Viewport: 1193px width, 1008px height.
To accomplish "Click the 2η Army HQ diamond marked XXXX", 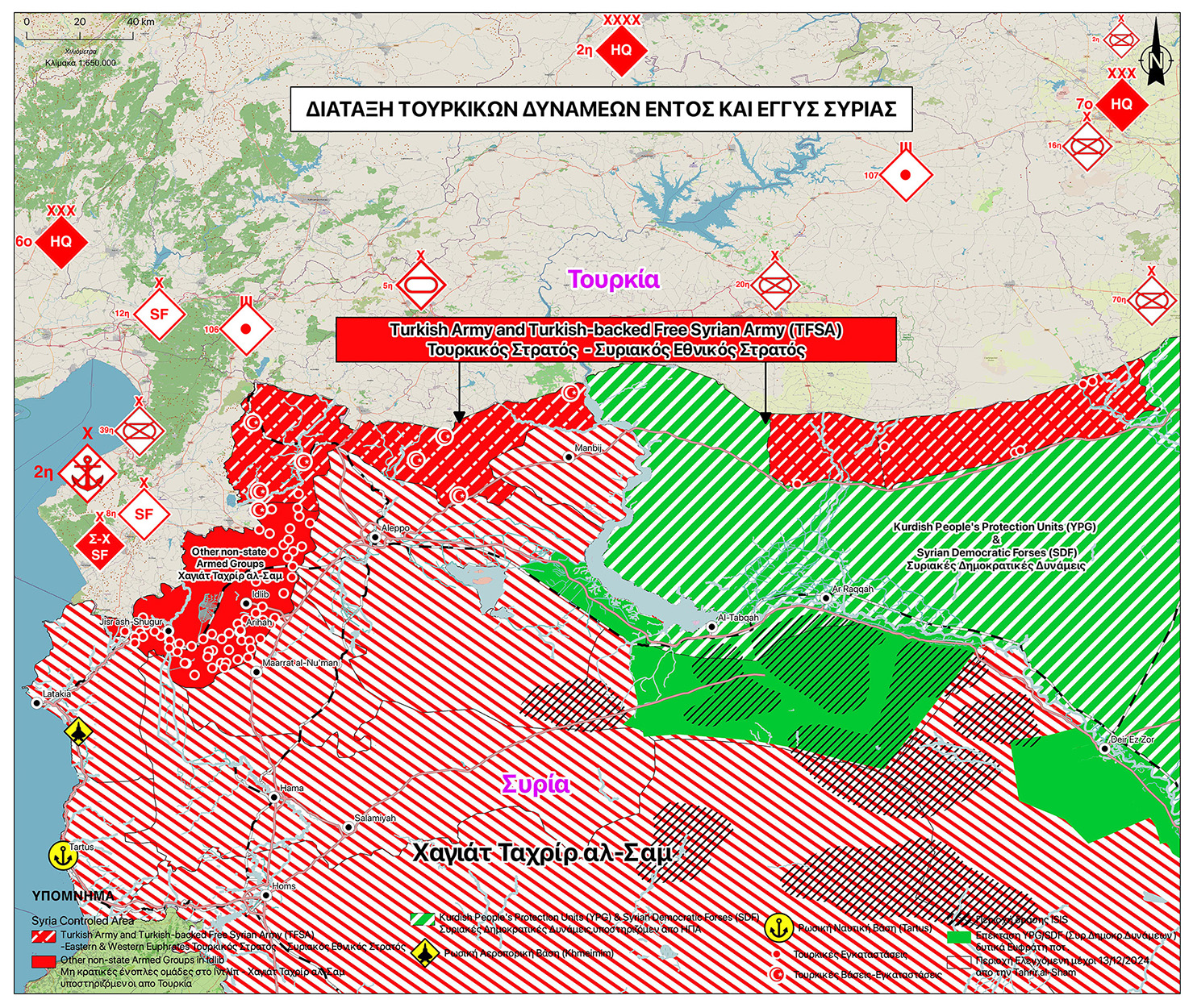I will tap(620, 50).
